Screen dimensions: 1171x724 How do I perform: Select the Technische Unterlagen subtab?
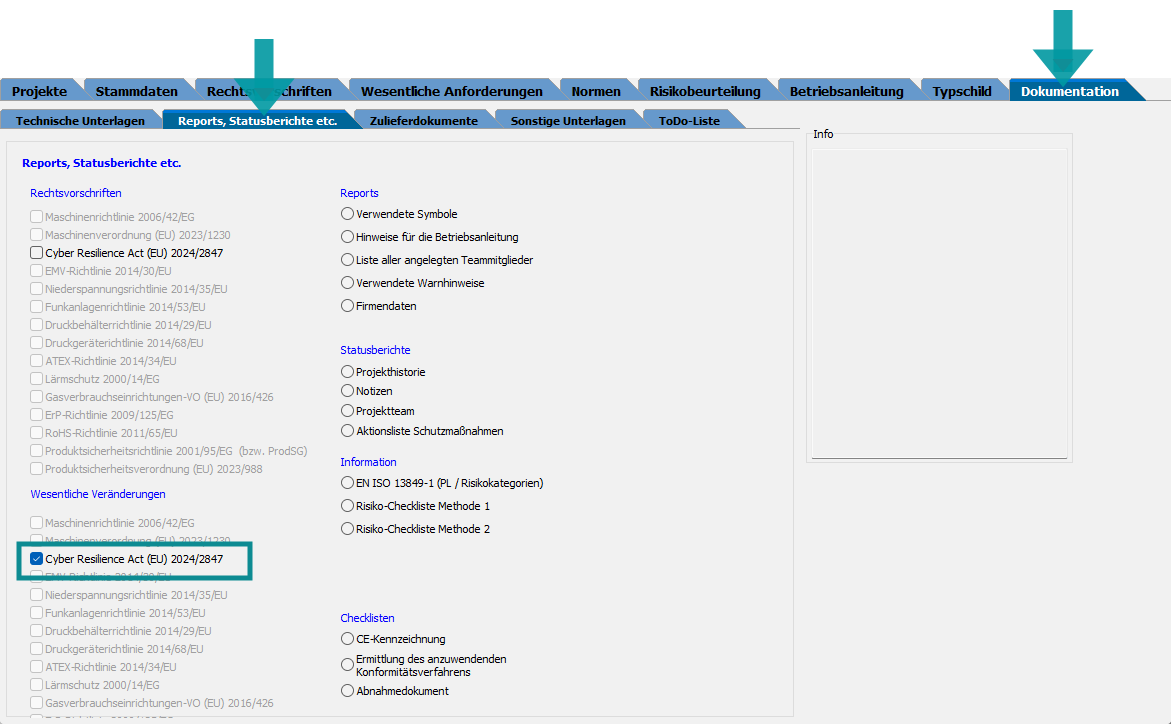click(x=80, y=121)
